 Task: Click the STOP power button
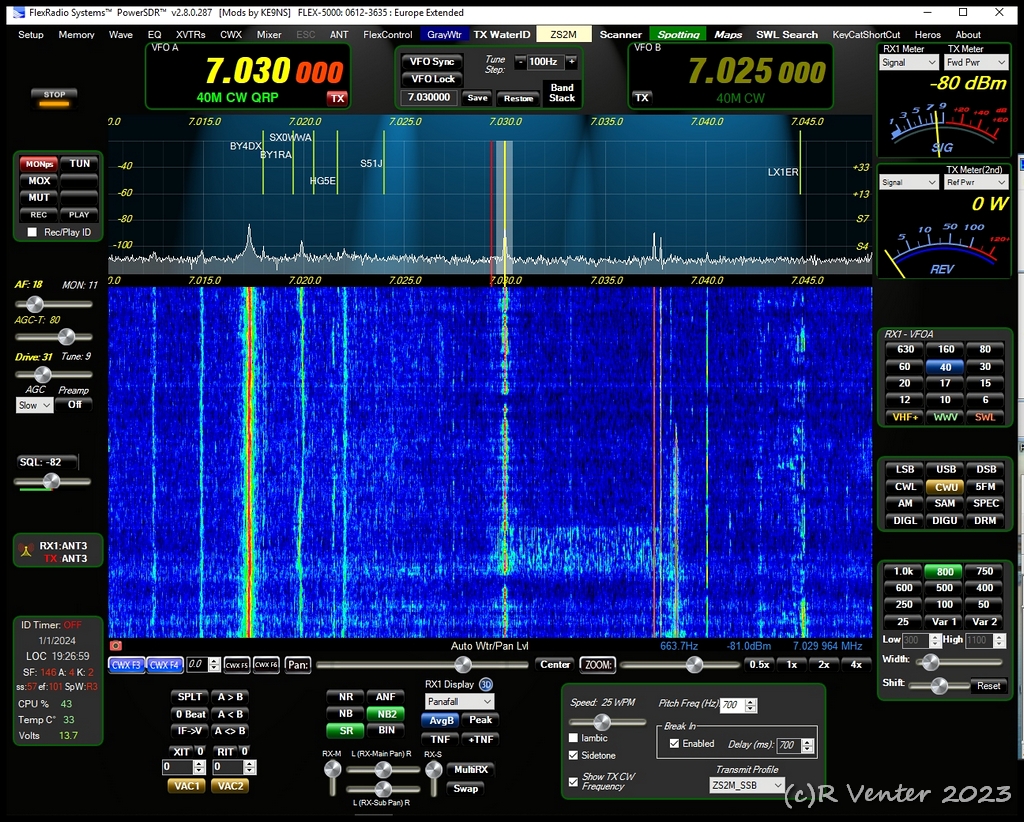tap(54, 97)
